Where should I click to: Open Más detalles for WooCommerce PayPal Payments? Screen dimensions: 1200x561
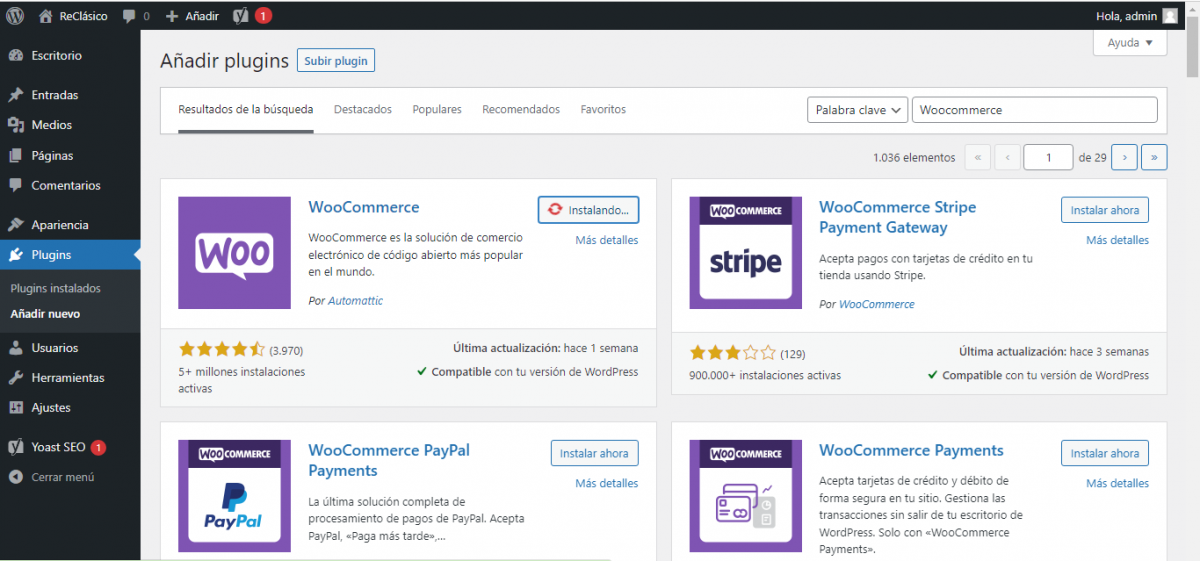pyautogui.click(x=606, y=483)
